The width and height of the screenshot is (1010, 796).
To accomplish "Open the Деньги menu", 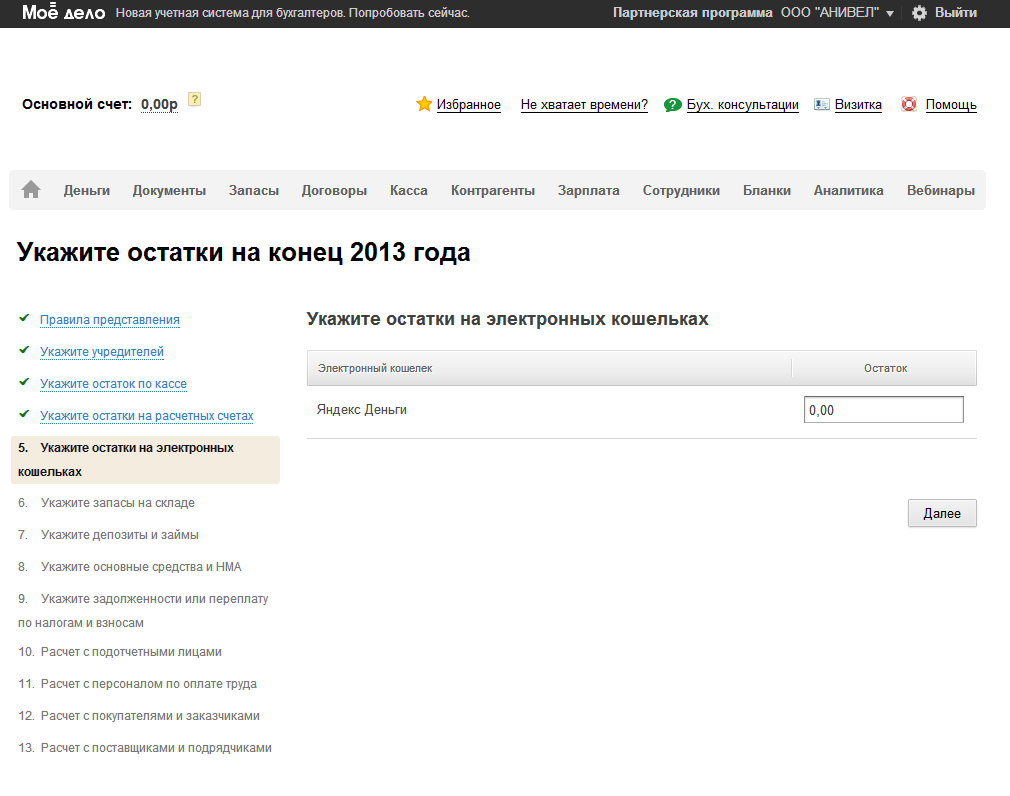I will point(87,190).
